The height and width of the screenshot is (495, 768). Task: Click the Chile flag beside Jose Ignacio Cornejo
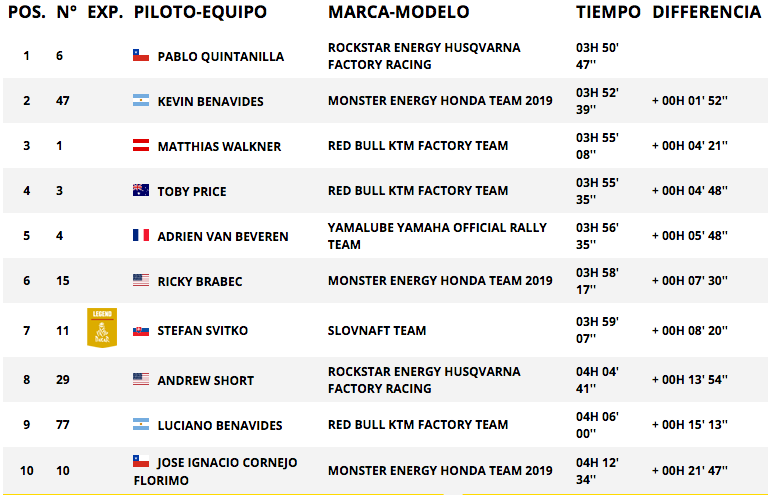pyautogui.click(x=141, y=461)
